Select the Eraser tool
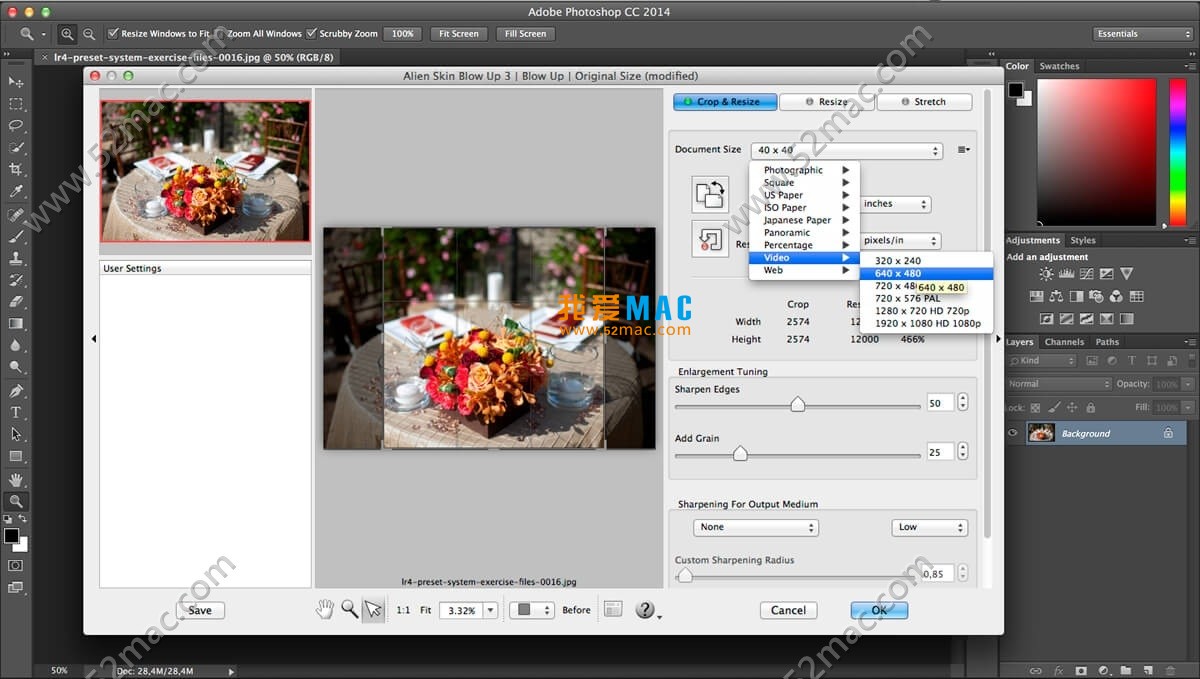 tap(16, 301)
